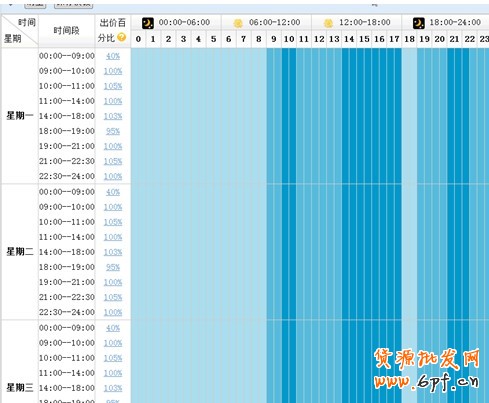Image resolution: width=489 pixels, height=403 pixels.
Task: Open Wednesday's 09:00--10:00 100% bid link
Action: (113, 343)
